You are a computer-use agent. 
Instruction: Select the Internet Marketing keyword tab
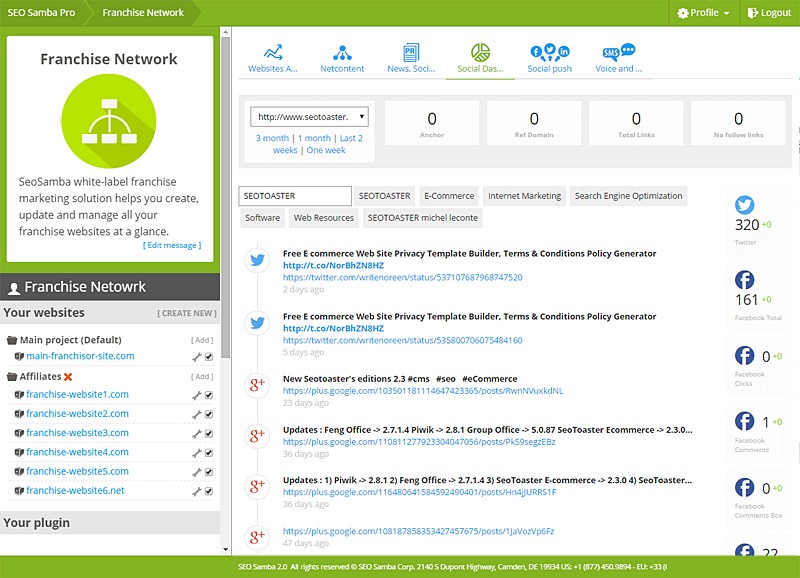524,196
